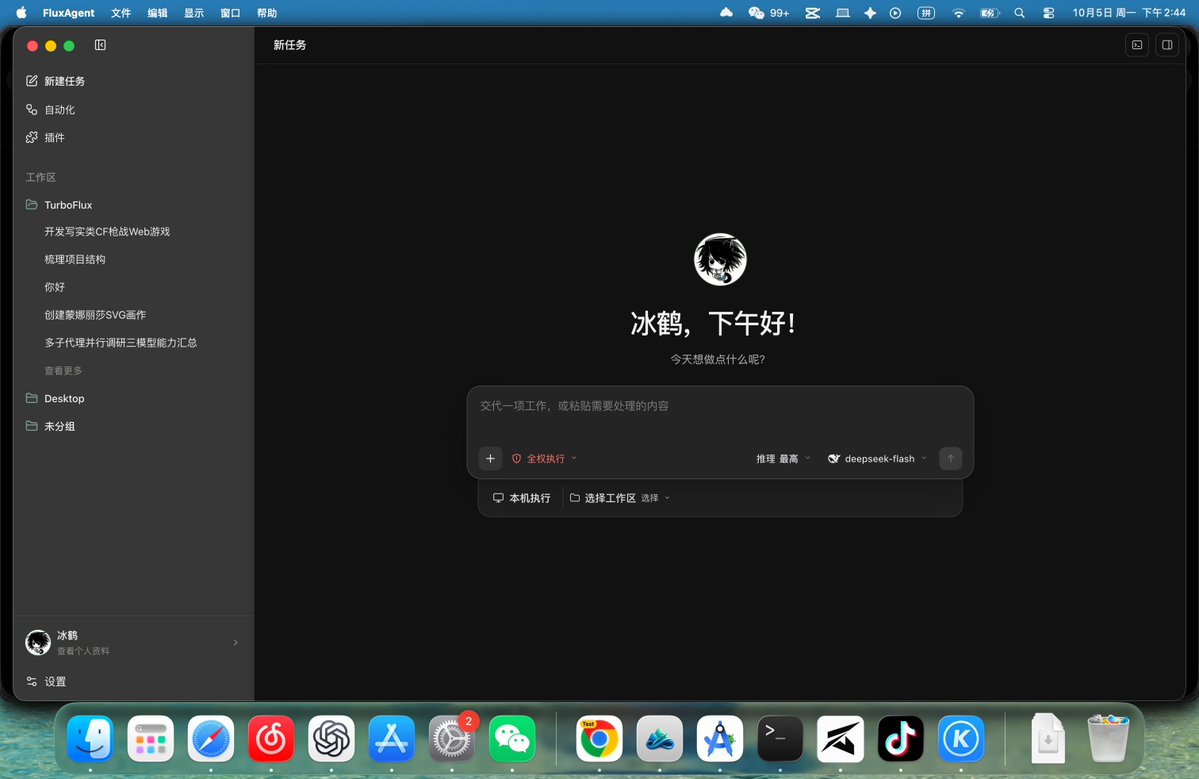Open Control Center in the menu bar
This screenshot has width=1199, height=779.
[1048, 13]
